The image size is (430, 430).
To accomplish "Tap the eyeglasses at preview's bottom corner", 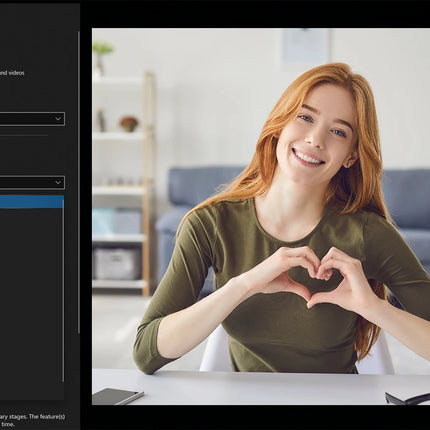I will (407, 398).
